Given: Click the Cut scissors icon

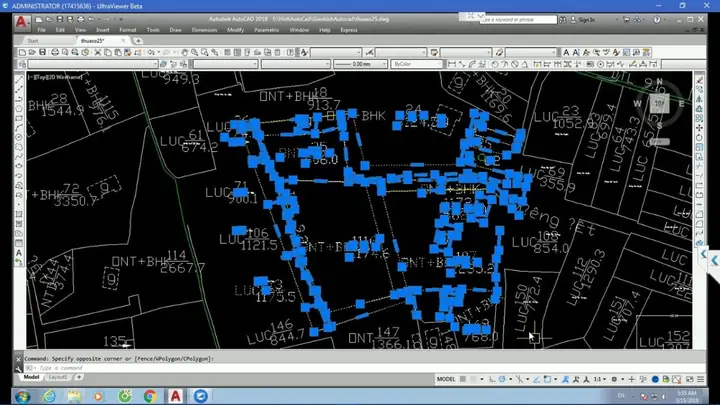Looking at the screenshot, I should click(97, 52).
